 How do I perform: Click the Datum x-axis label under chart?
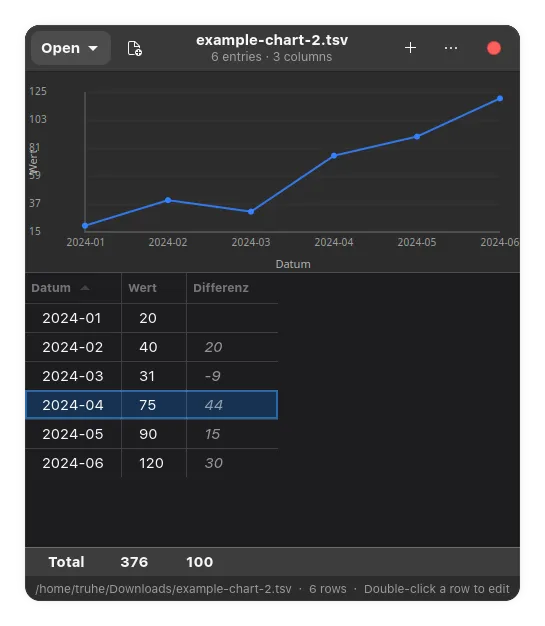coord(293,264)
